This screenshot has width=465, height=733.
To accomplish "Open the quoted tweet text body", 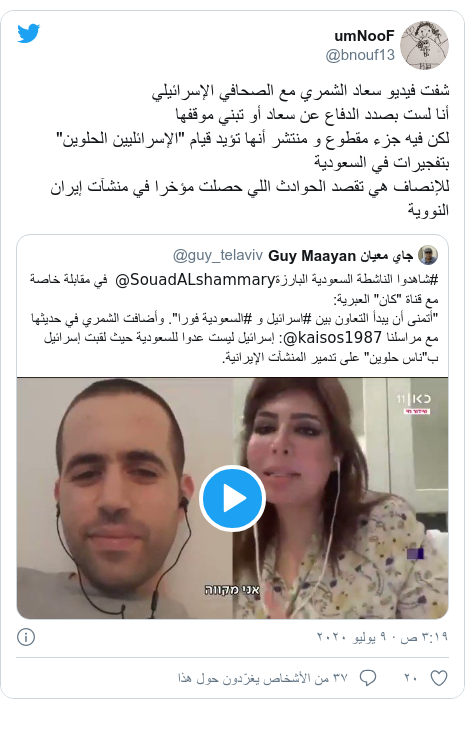I will tap(234, 318).
